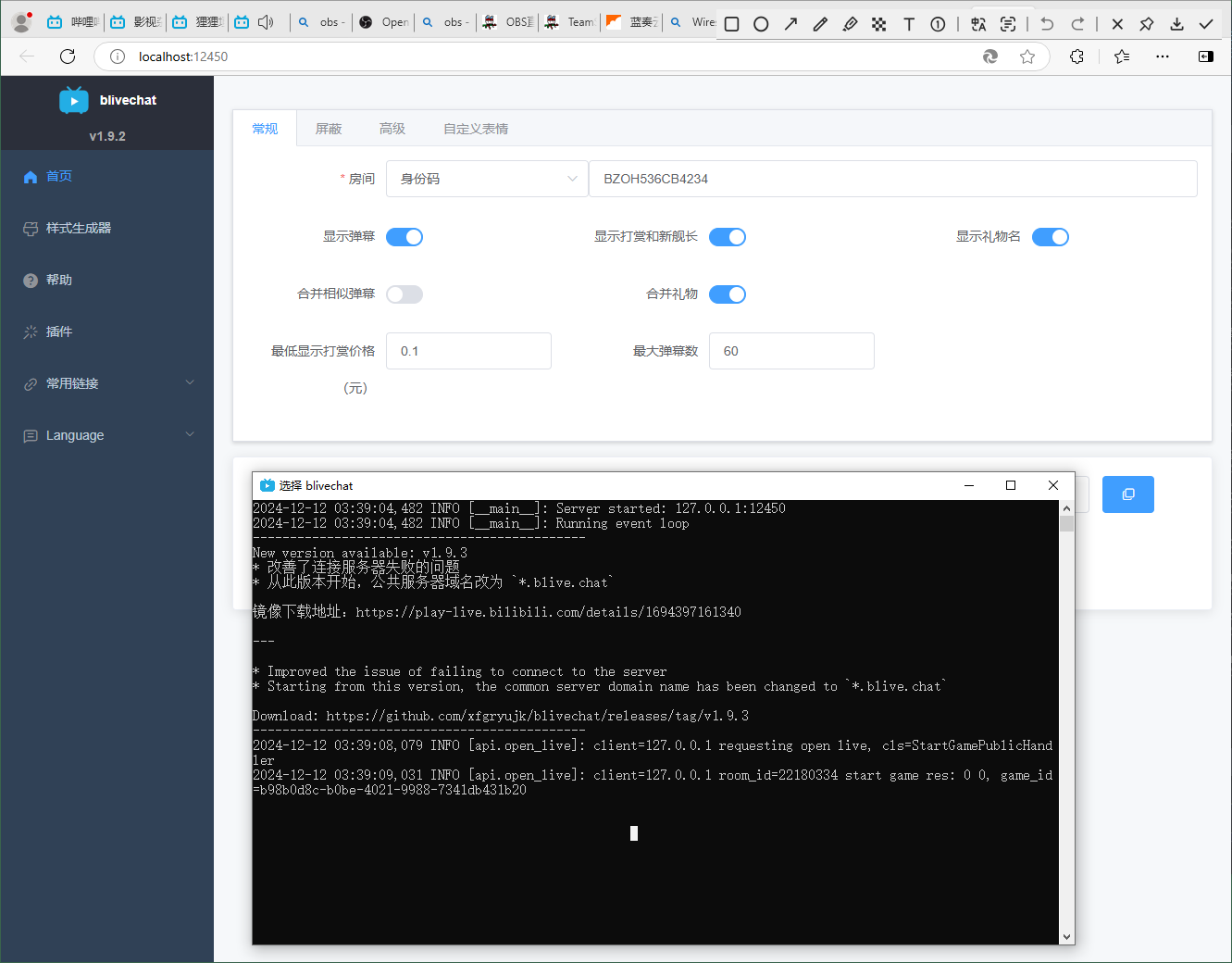Disable the 显示礼物名 toggle
Image resolution: width=1232 pixels, height=963 pixels.
click(x=1050, y=237)
